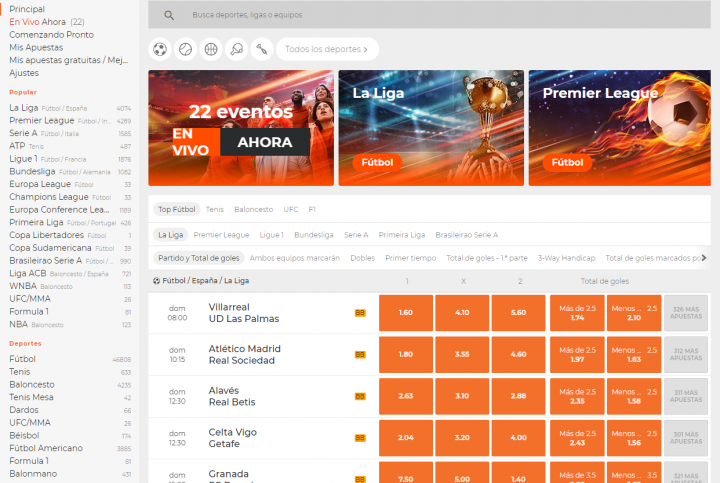
Task: Open the 22 eventos En Vivo banner
Action: (x=241, y=128)
